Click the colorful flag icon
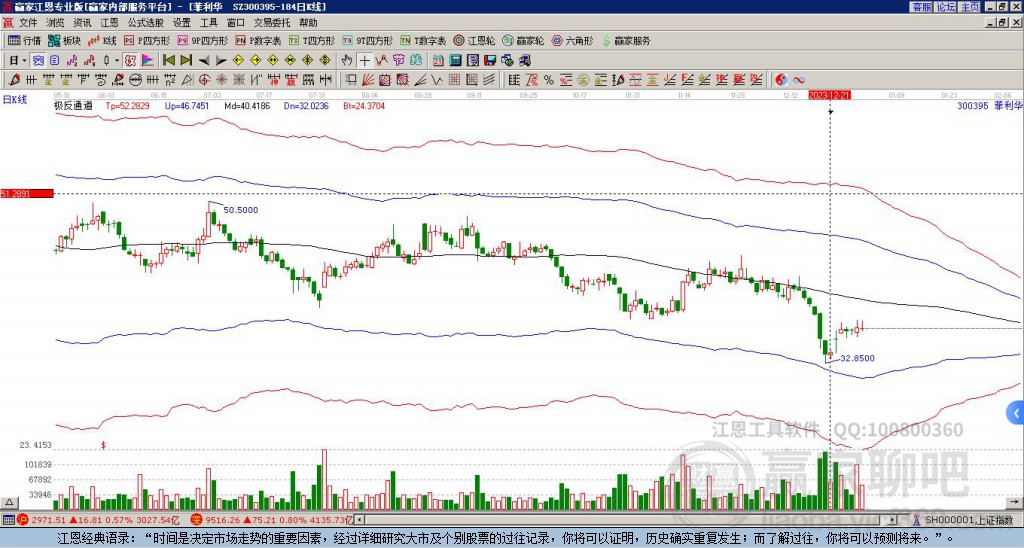 click(149, 61)
